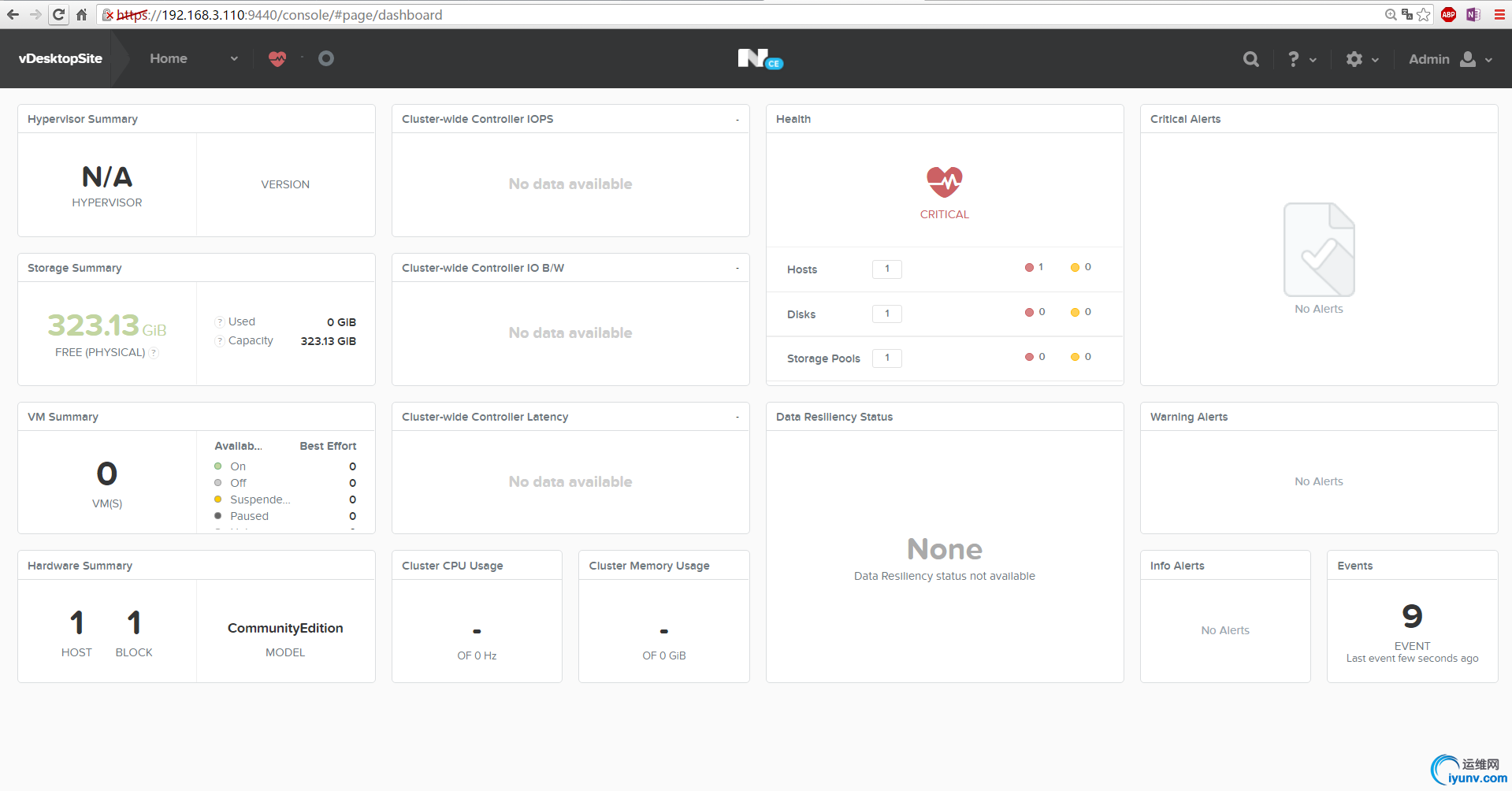Click the red critical dot for Disks
1512x791 pixels.
click(x=1029, y=312)
